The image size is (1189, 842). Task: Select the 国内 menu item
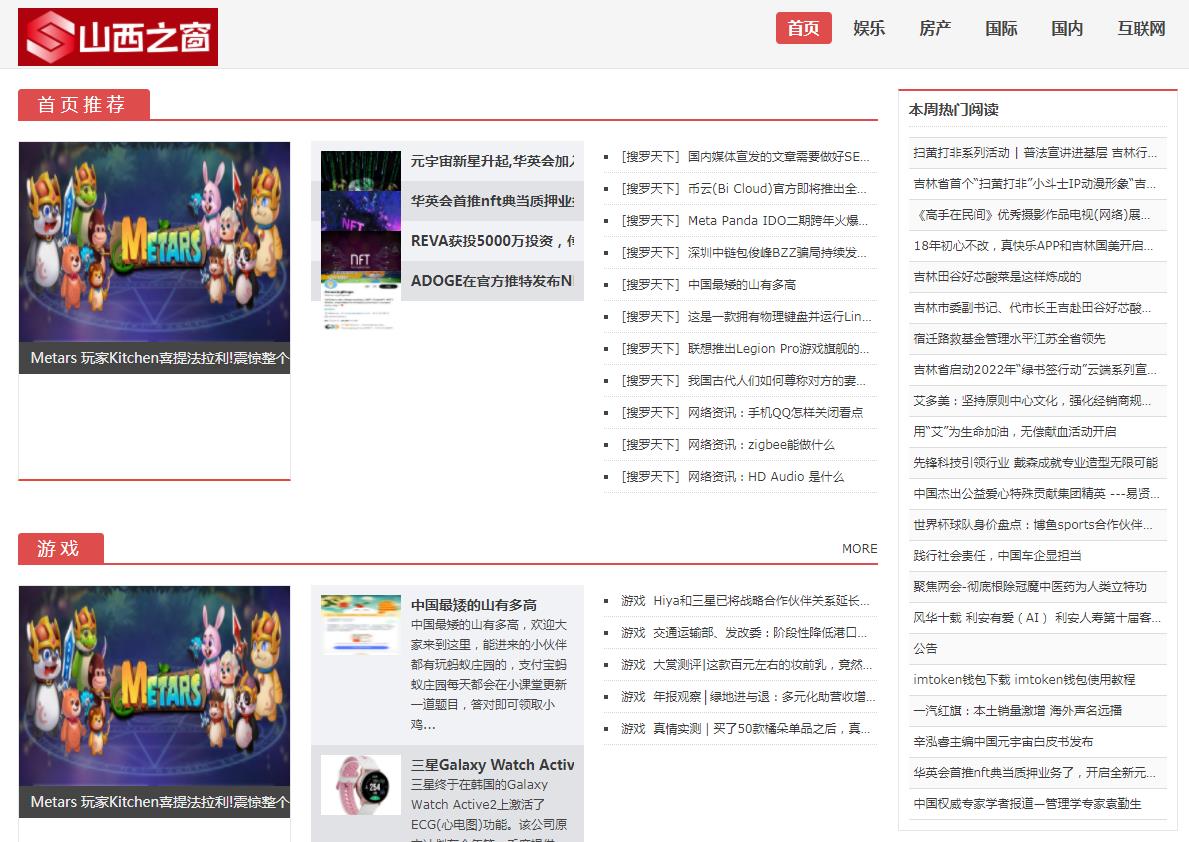click(1067, 28)
